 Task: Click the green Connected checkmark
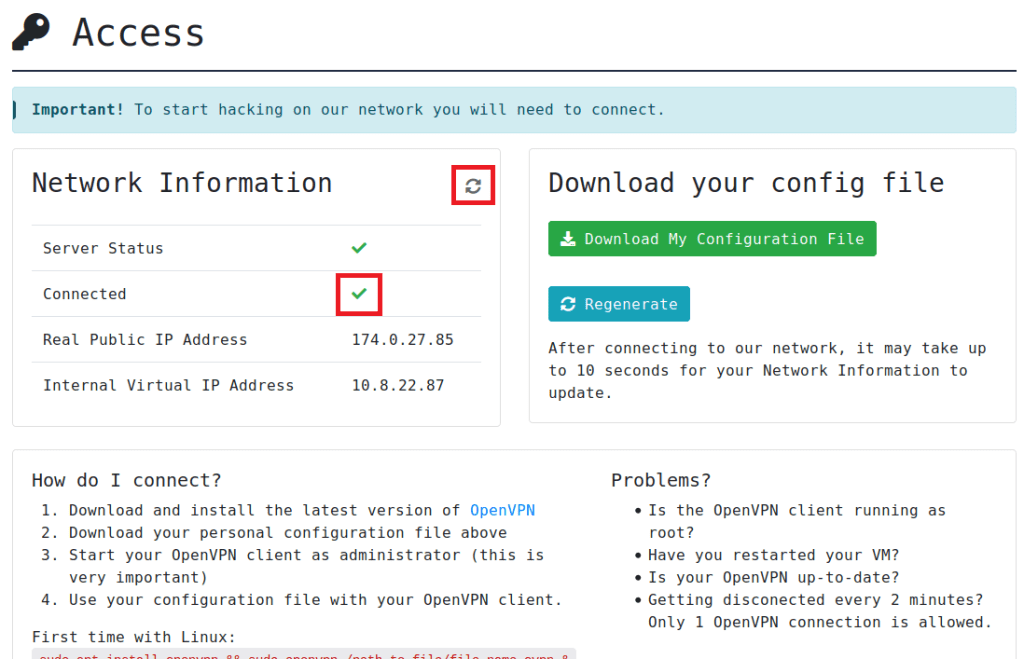(x=359, y=294)
